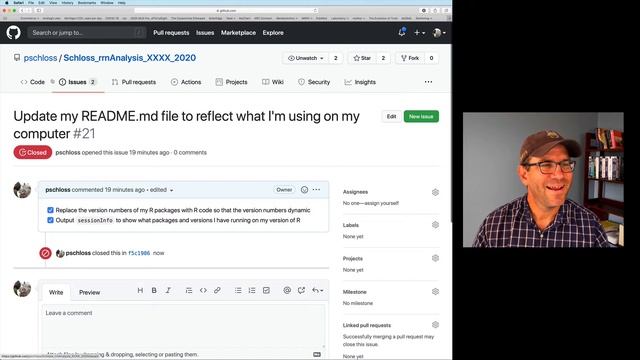
Task: Click the Safari address bar
Action: point(226,10)
